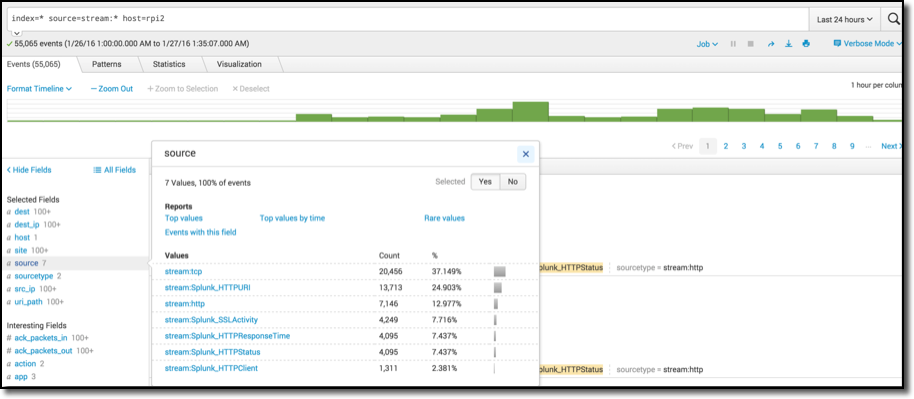
Task: Open the Last 24 hours time picker
Action: coord(845,19)
